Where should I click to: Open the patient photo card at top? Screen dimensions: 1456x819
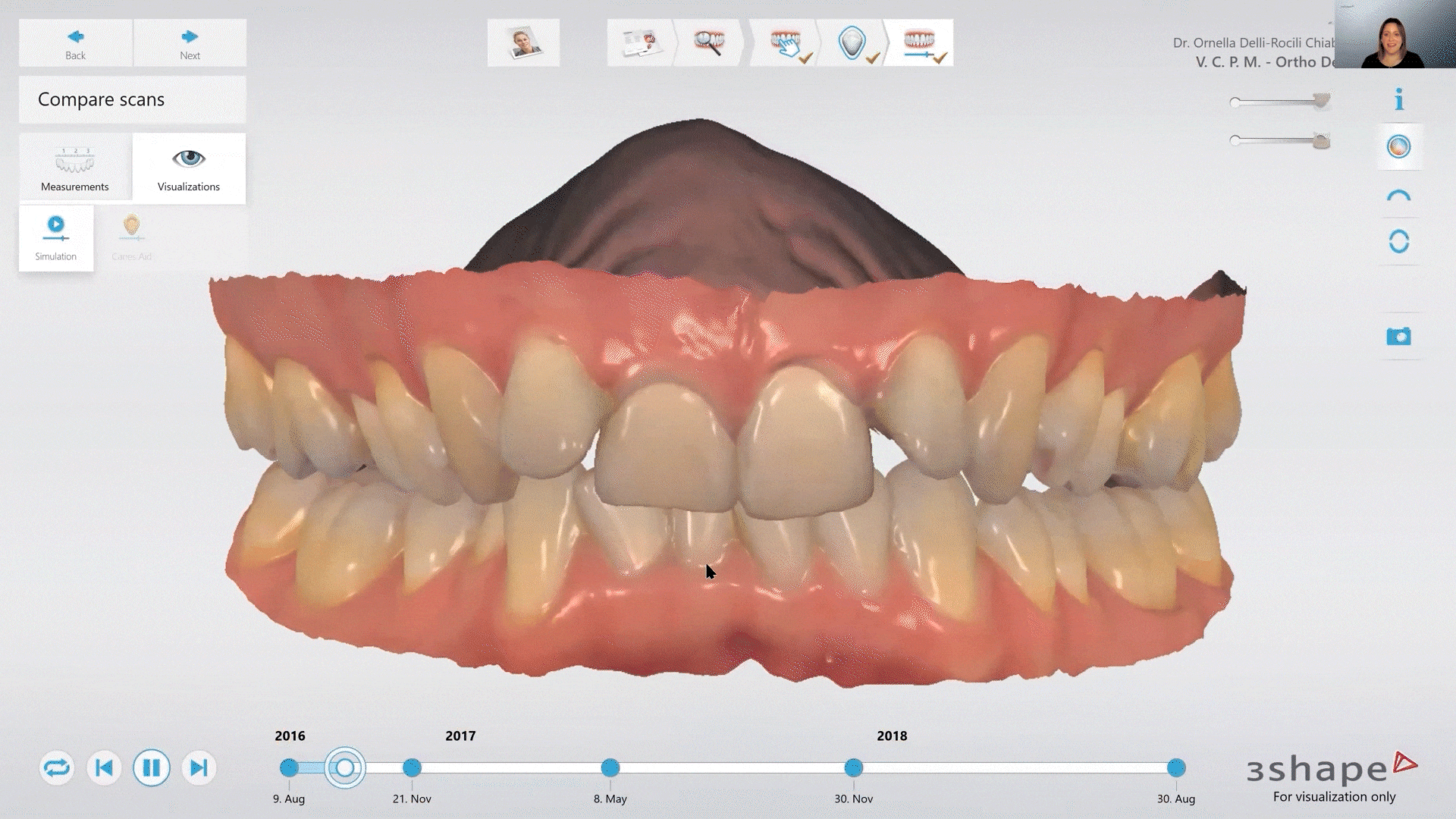pos(522,42)
